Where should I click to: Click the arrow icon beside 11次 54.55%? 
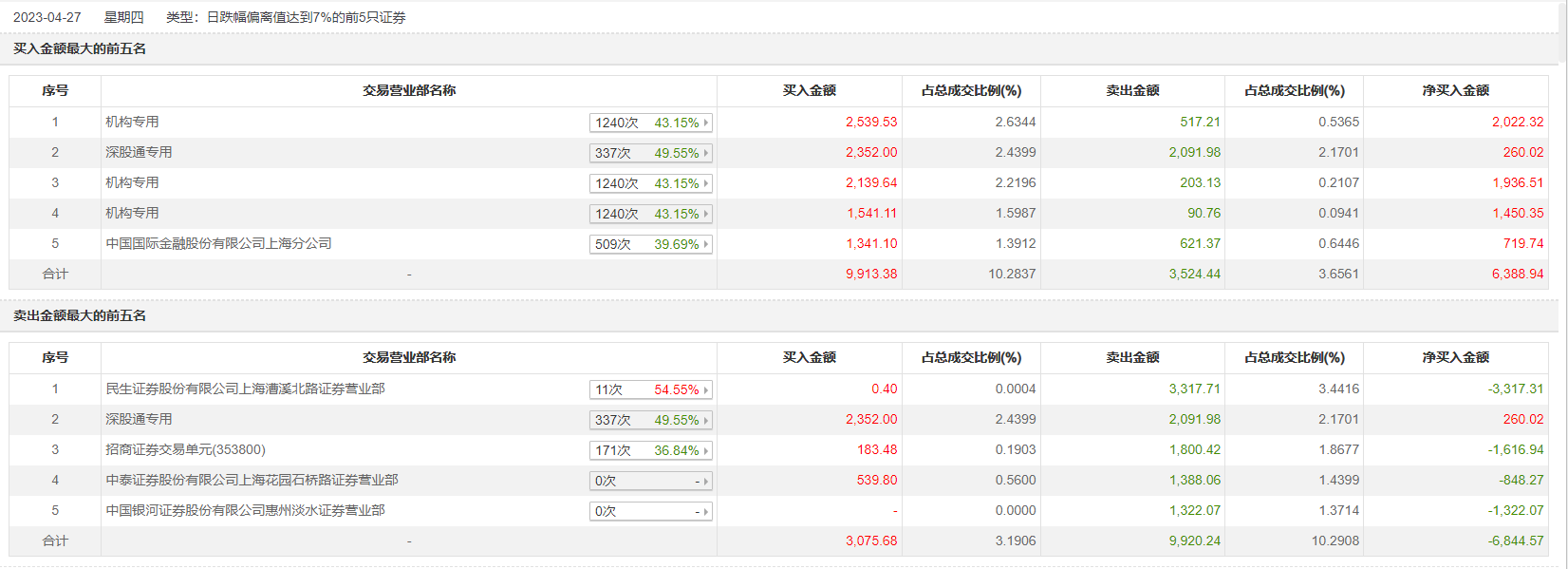coord(705,389)
